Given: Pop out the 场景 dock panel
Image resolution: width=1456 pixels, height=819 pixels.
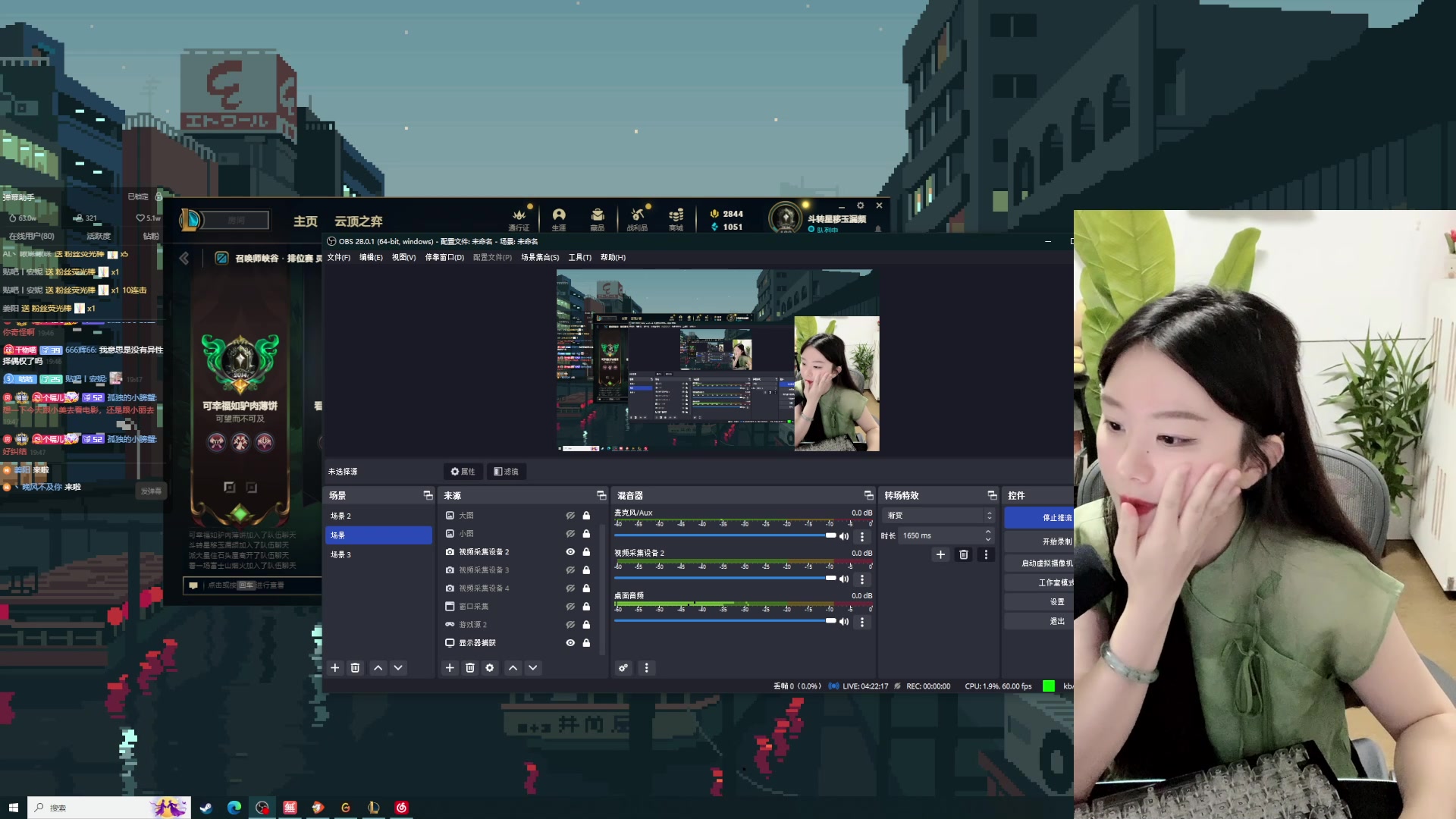Looking at the screenshot, I should pyautogui.click(x=428, y=495).
